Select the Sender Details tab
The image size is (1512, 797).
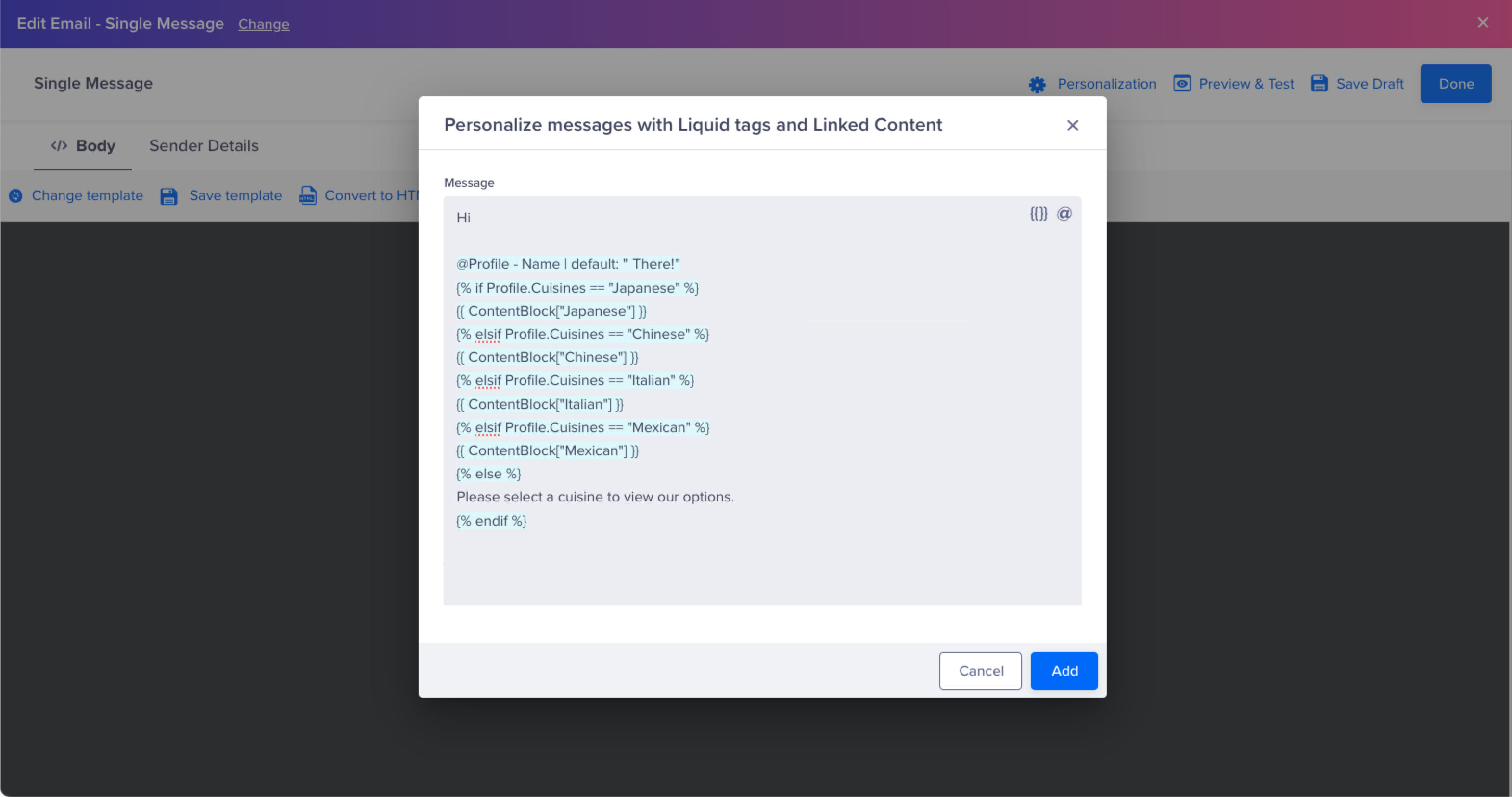coord(203,145)
